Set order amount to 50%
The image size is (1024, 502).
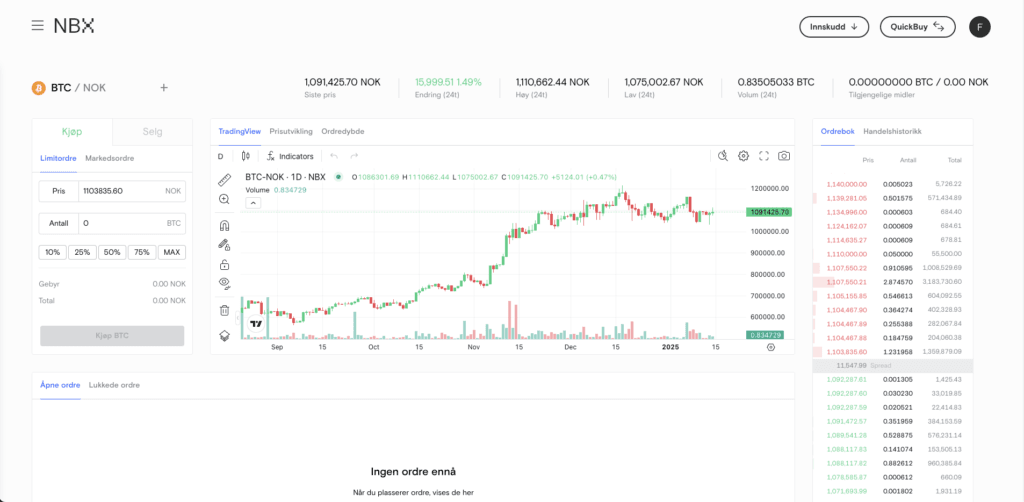(112, 252)
